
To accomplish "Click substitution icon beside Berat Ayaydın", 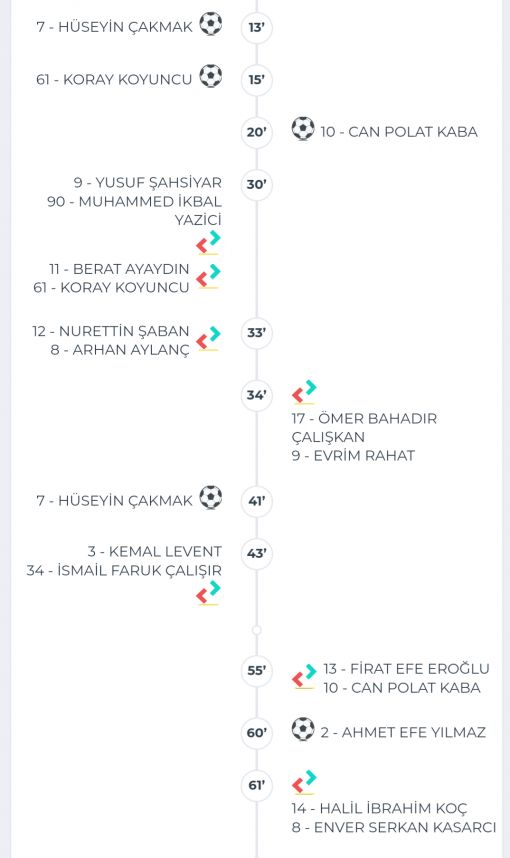I will point(208,276).
